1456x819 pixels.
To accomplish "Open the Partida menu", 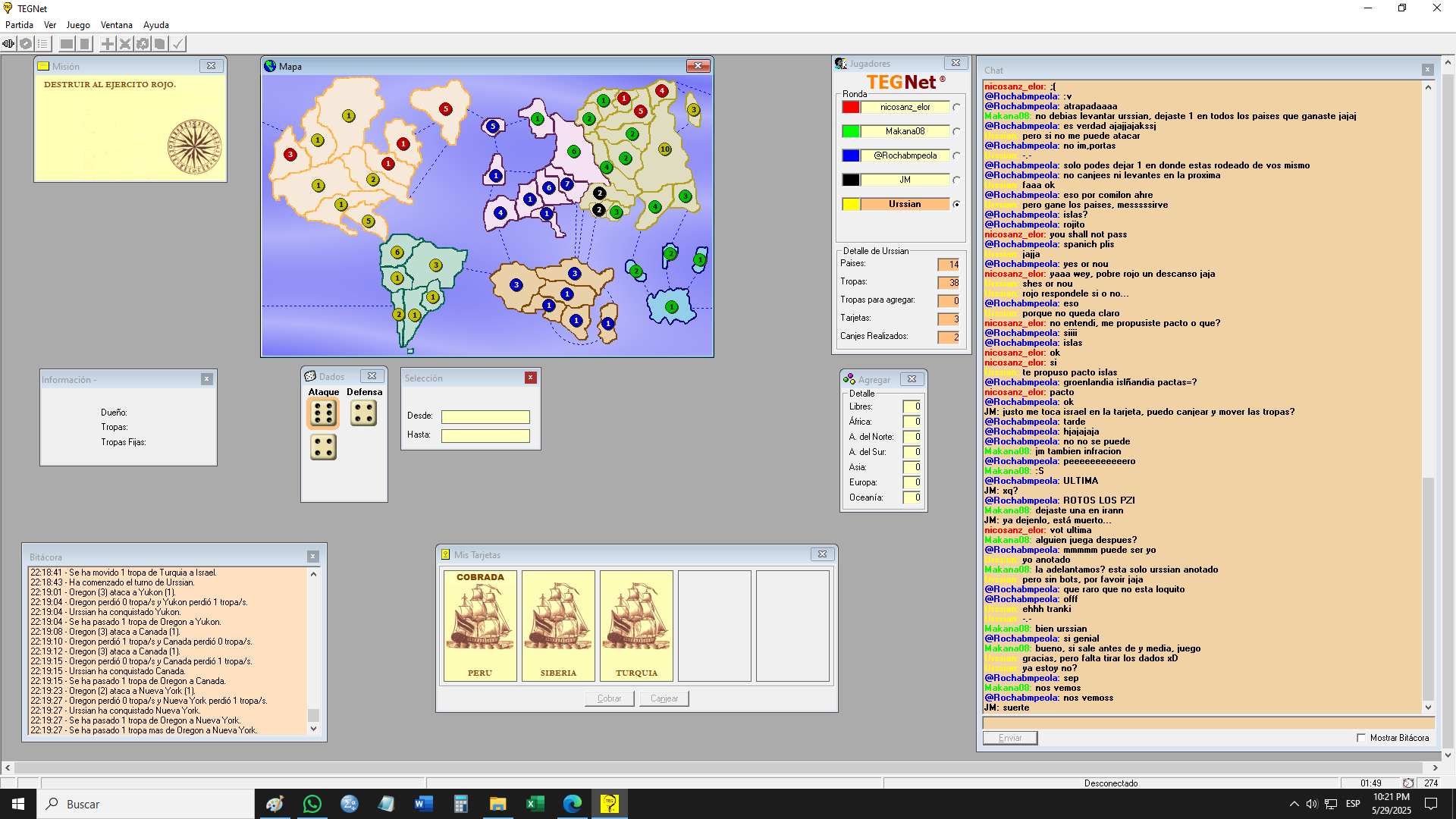I will coord(19,25).
